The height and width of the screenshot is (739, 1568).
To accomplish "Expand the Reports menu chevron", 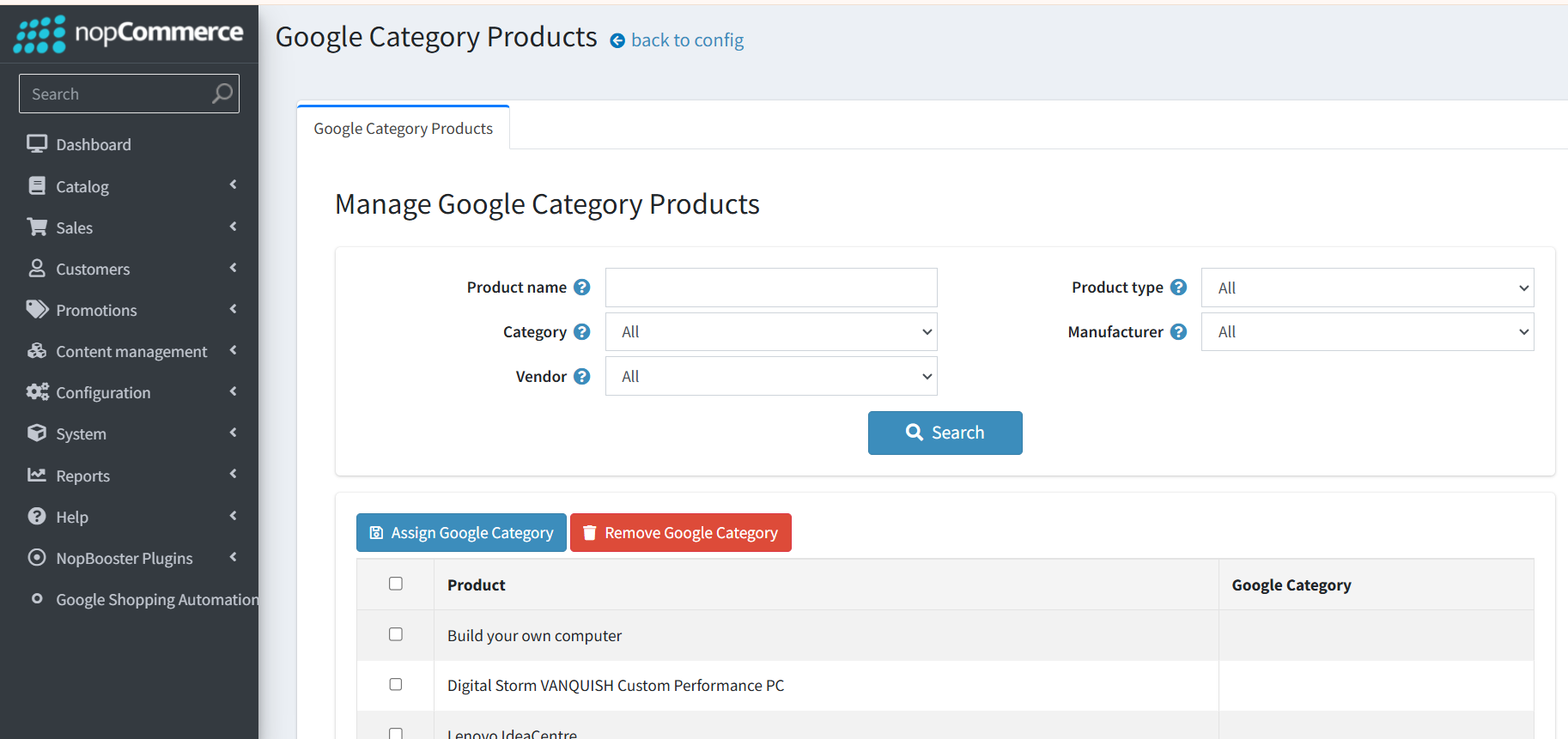I will [x=233, y=474].
